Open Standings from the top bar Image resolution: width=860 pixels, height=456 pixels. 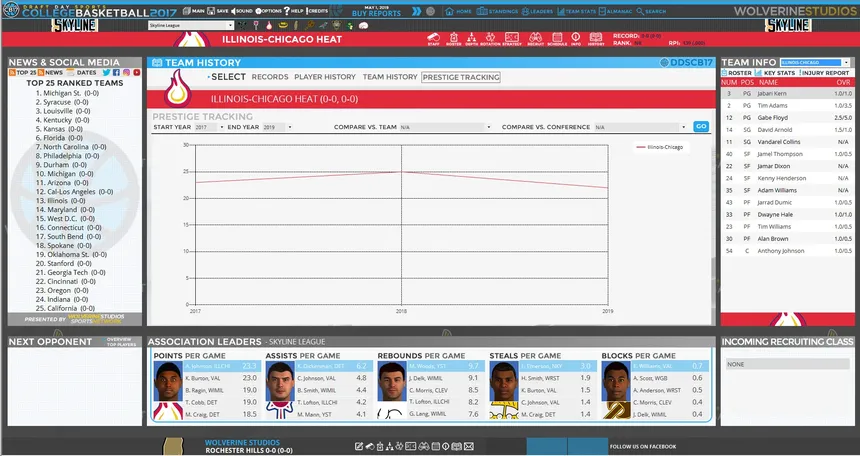[497, 11]
